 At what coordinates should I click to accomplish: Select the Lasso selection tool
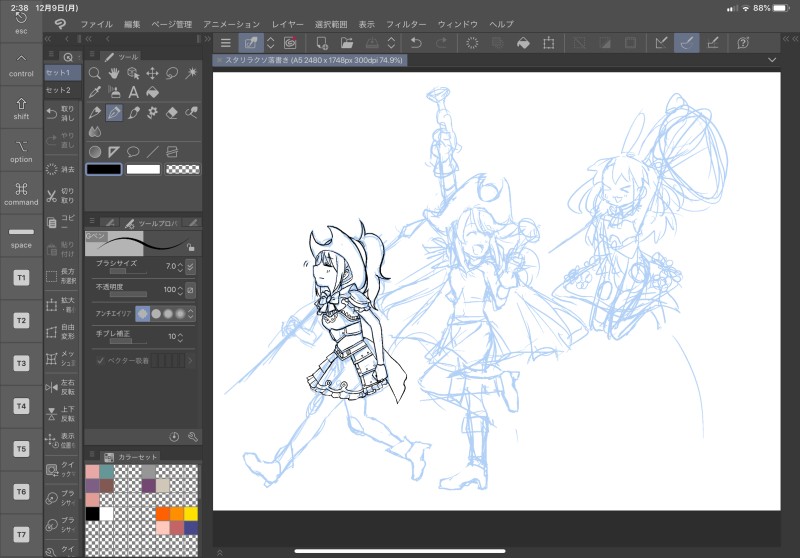(x=171, y=73)
